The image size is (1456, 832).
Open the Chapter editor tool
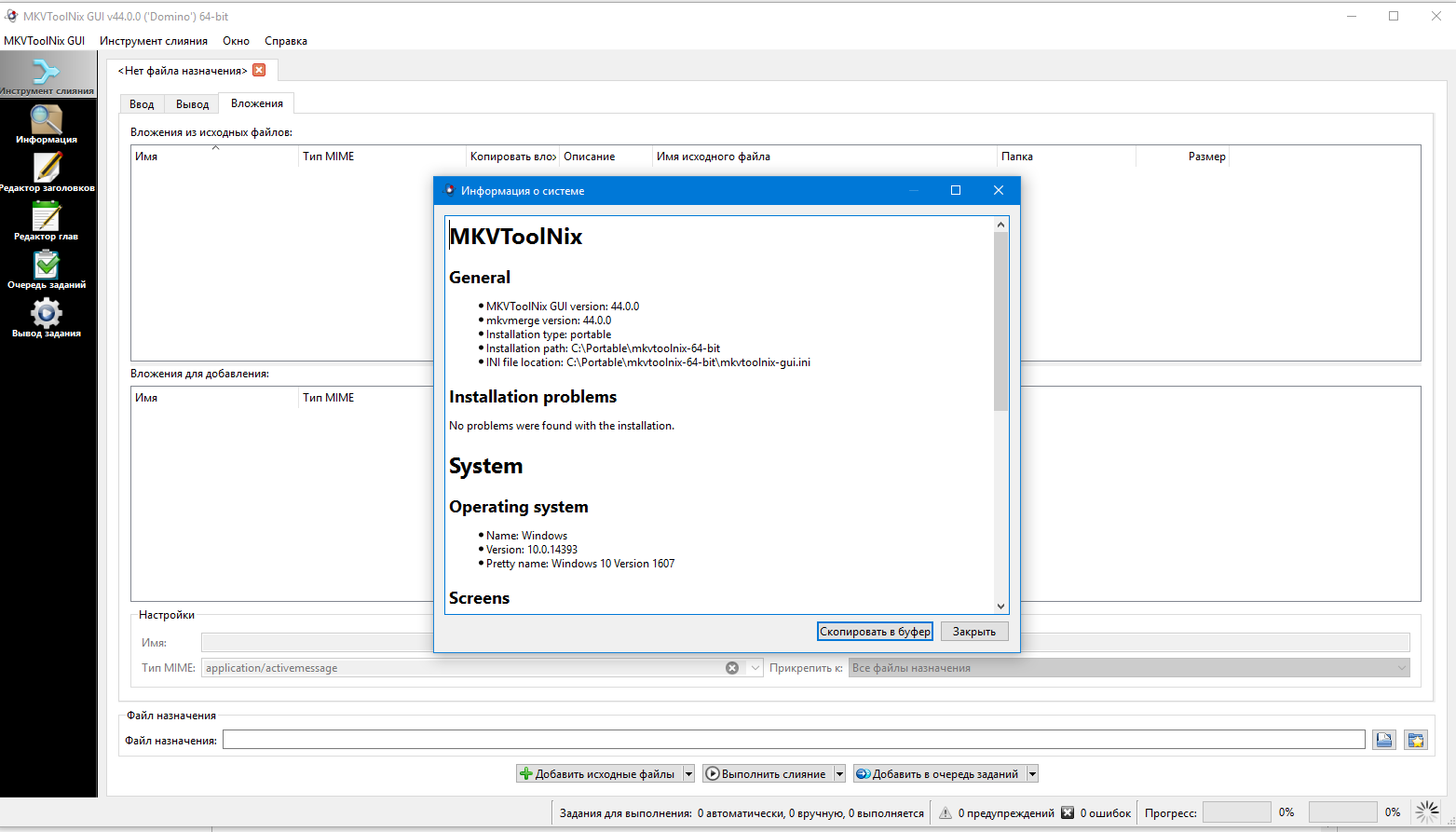click(47, 220)
